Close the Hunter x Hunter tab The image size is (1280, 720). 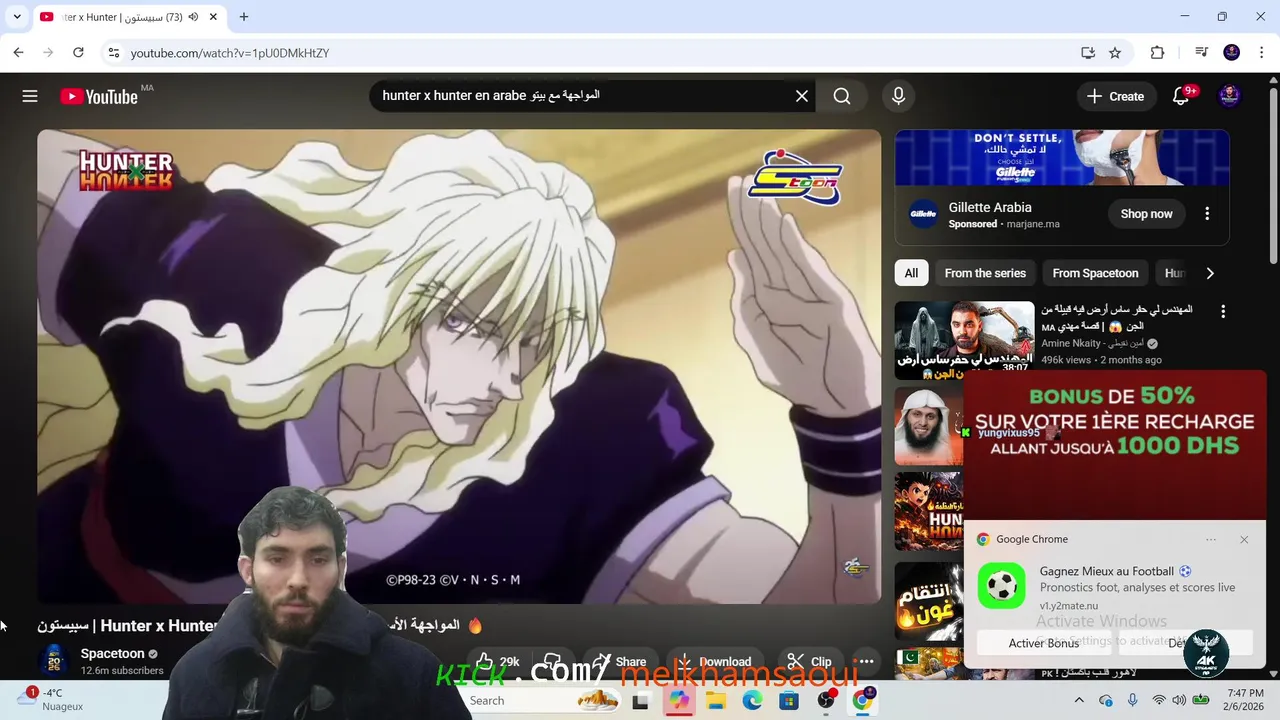pyautogui.click(x=213, y=17)
